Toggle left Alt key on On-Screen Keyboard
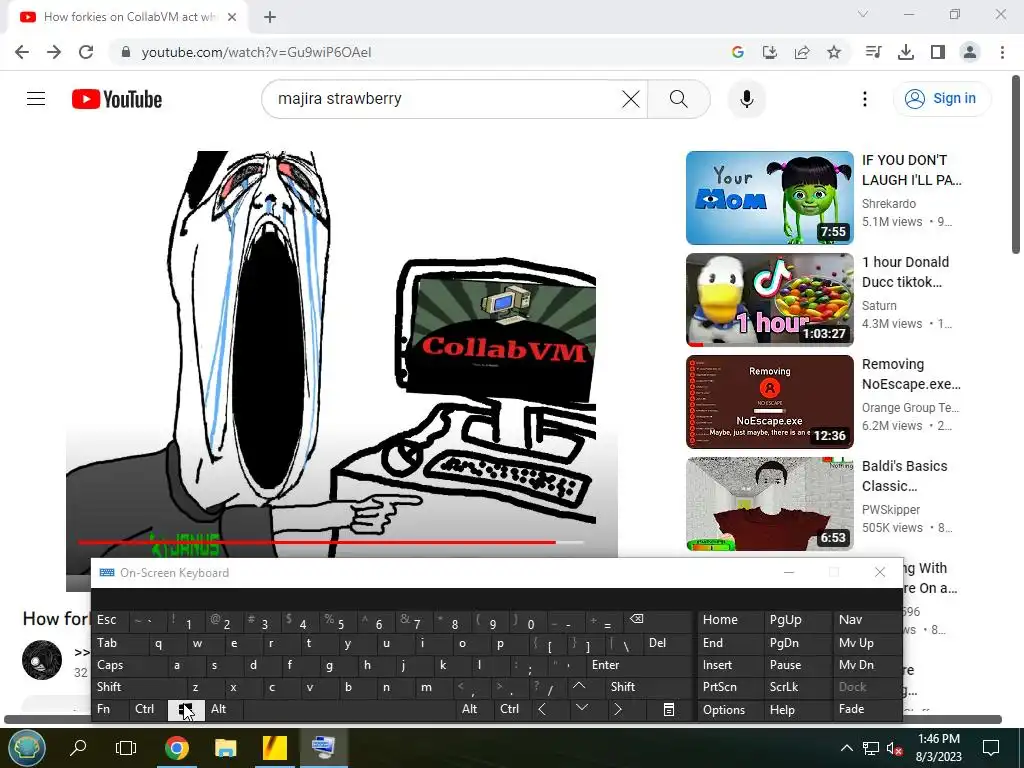 (224, 709)
